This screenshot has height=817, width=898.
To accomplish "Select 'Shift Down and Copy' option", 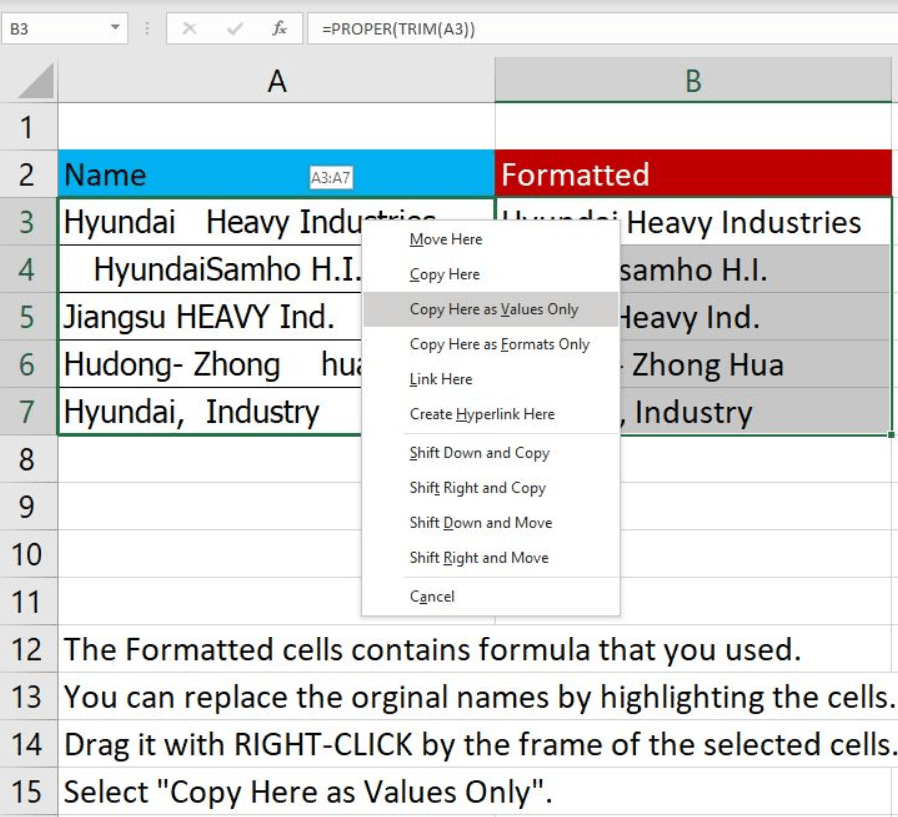I will 479,453.
